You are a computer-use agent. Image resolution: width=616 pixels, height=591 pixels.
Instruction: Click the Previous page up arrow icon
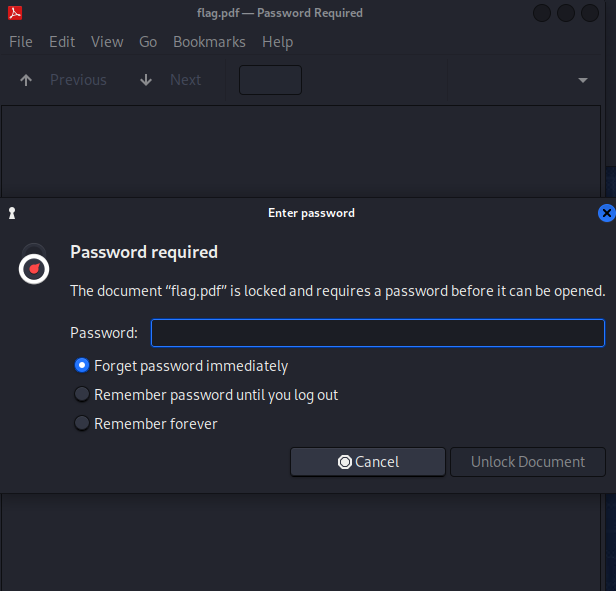(x=26, y=80)
